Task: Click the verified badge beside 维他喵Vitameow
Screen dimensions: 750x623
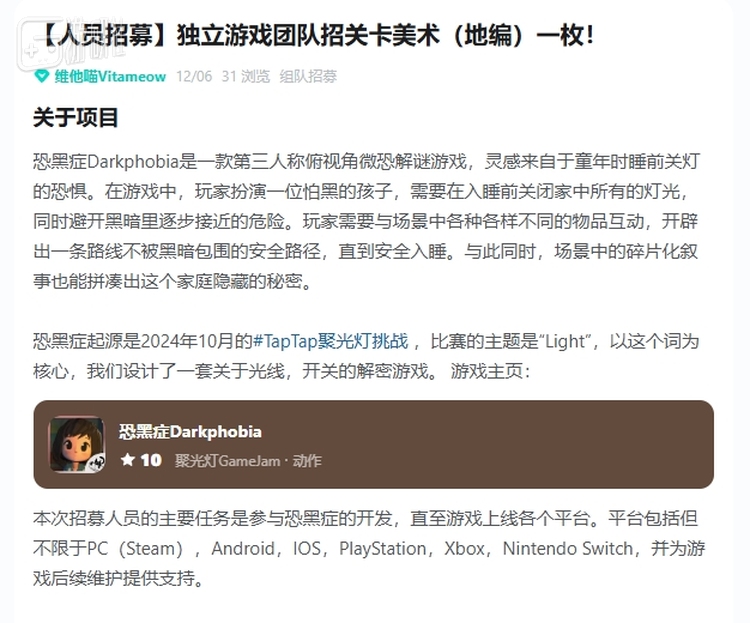Action: click(41, 76)
